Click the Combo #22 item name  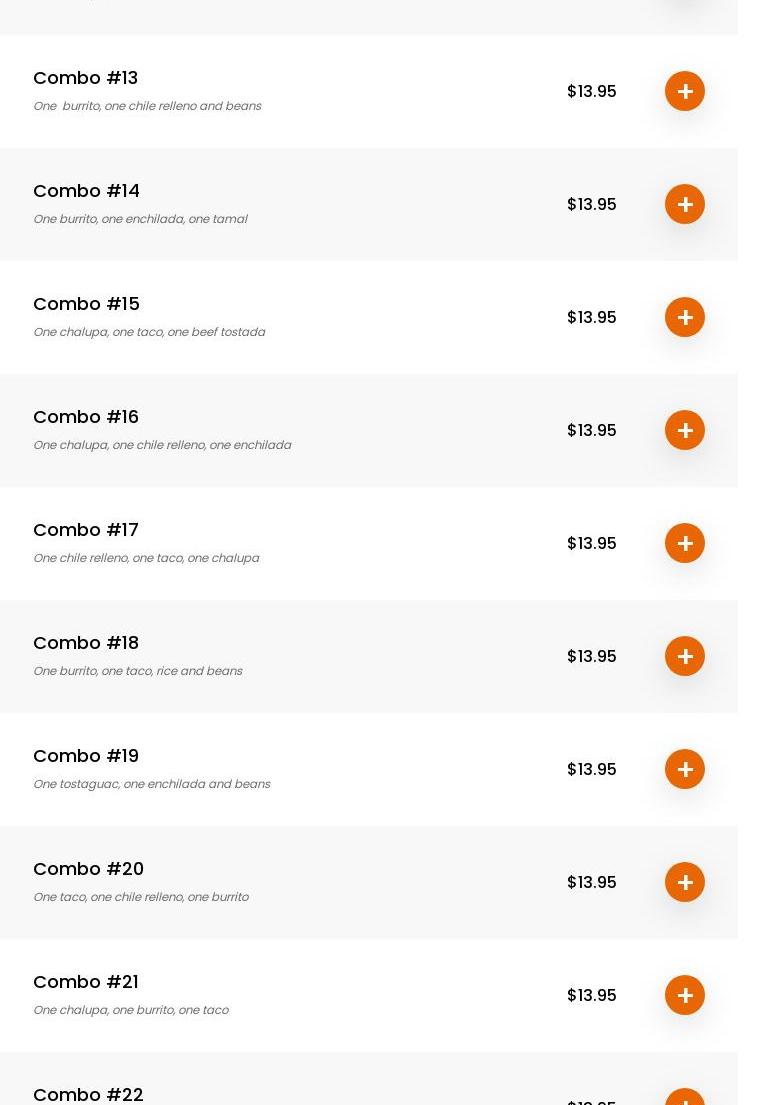(89, 1094)
